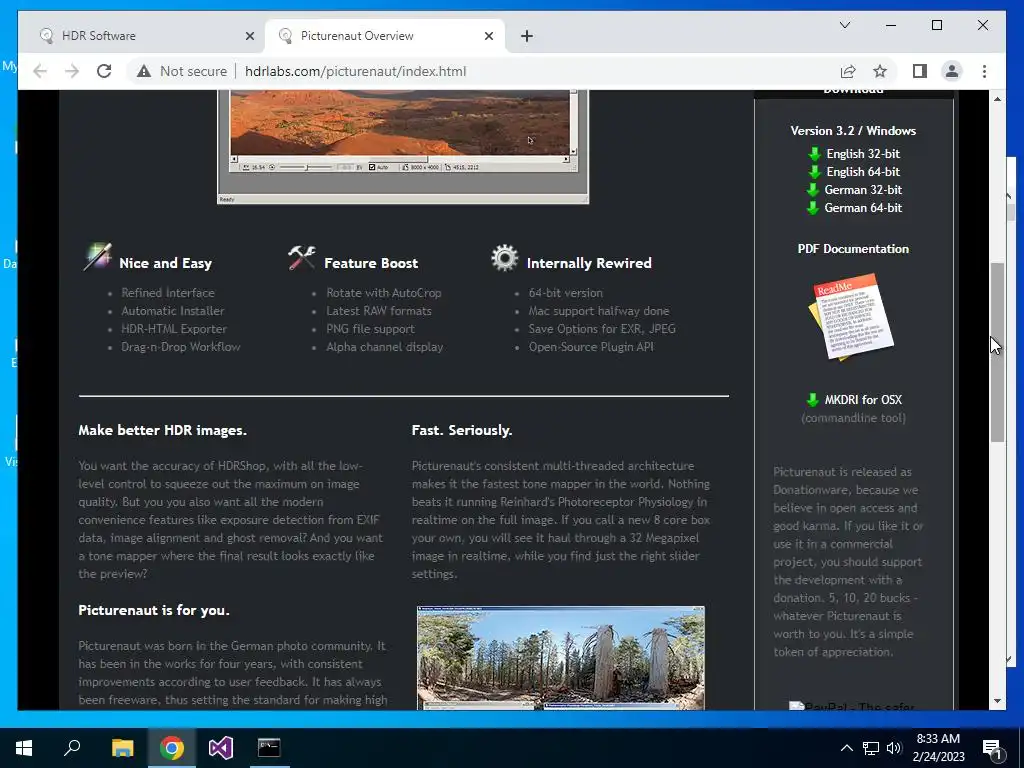This screenshot has width=1024, height=768.
Task: Open File Explorer from the taskbar
Action: 122,748
